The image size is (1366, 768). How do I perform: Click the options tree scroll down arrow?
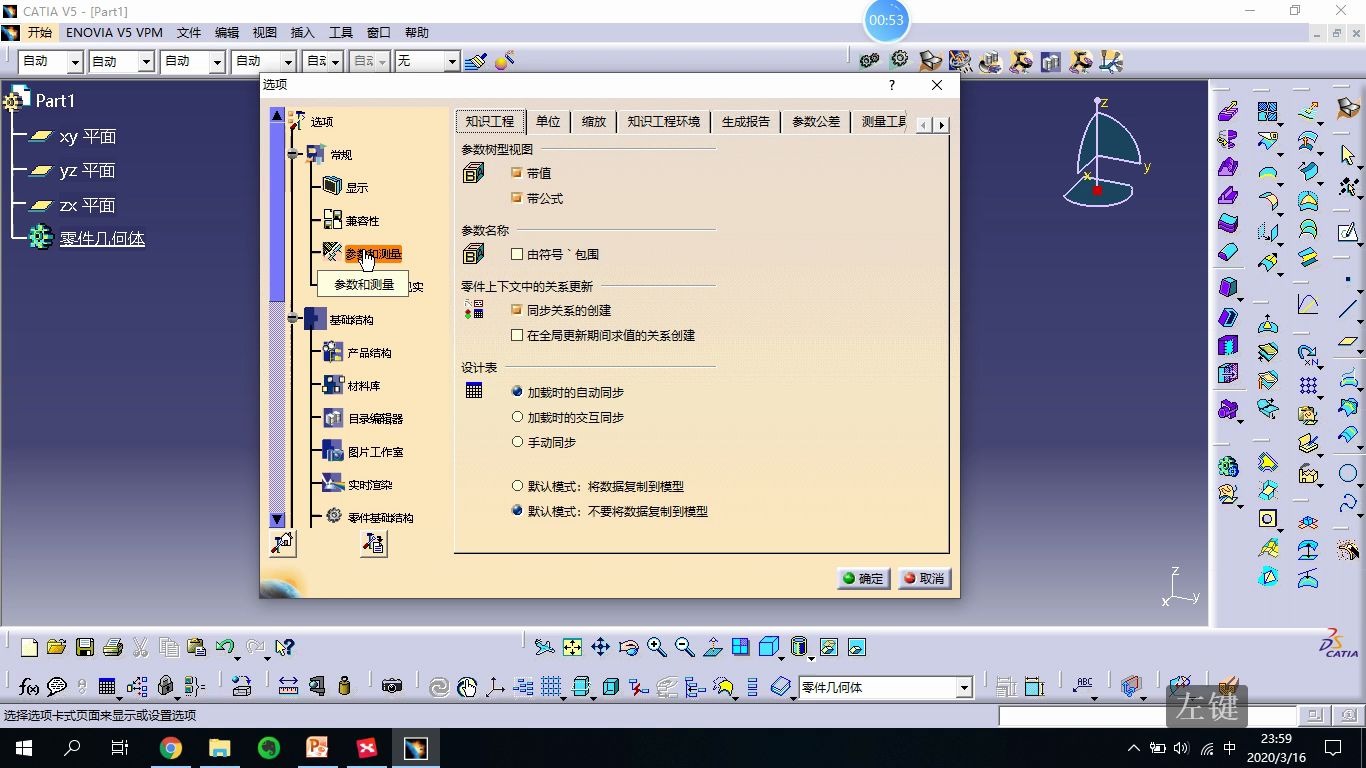[277, 520]
